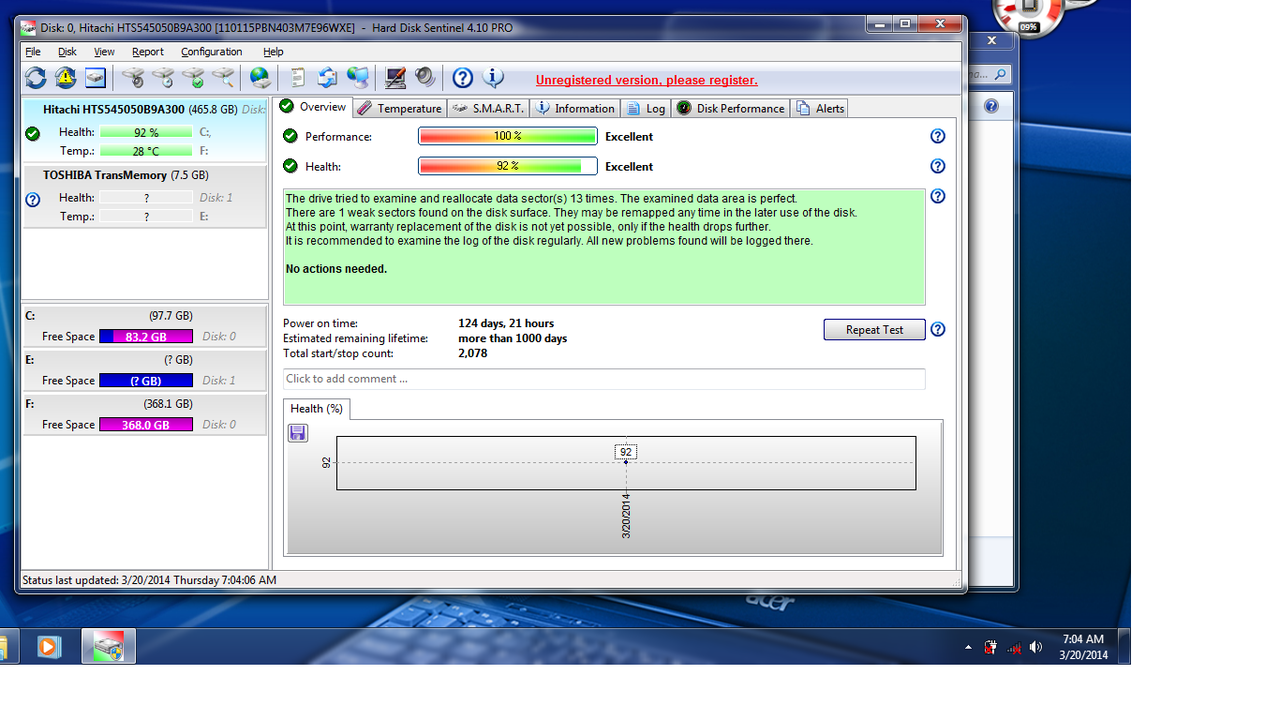Click the Unregistered version, please register link

tap(646, 80)
